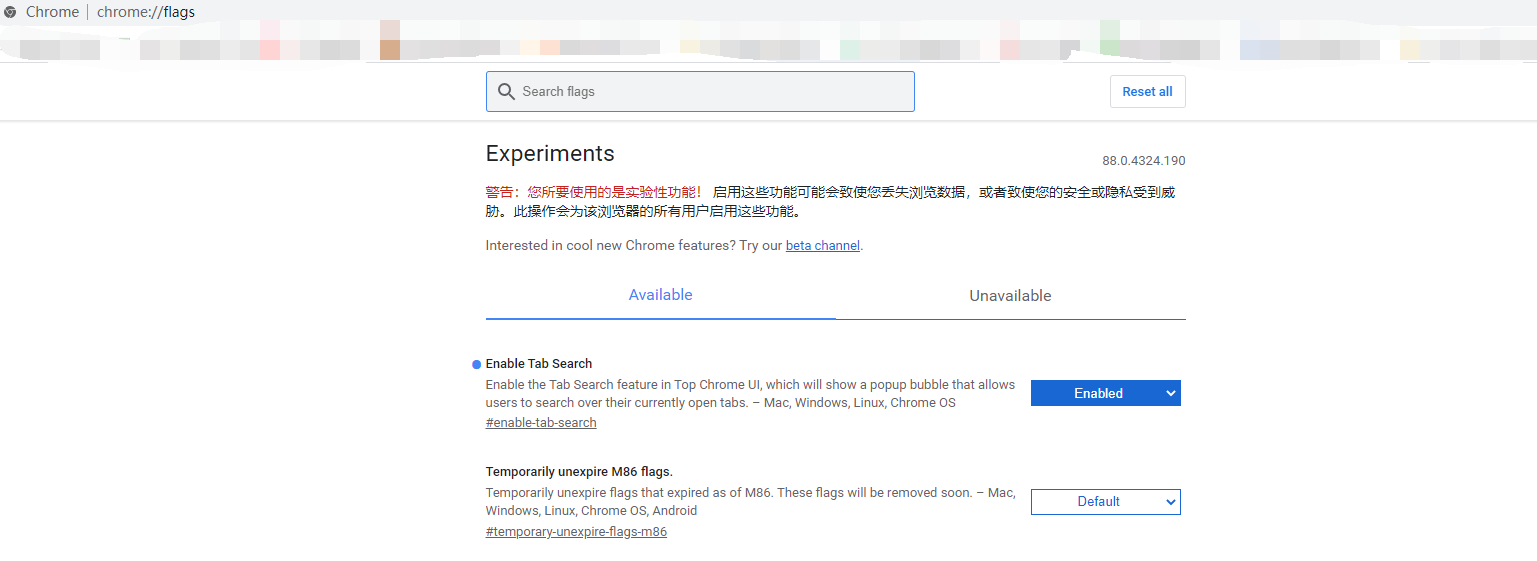Focus the Search flags input field
The width and height of the screenshot is (1537, 561).
coord(710,92)
